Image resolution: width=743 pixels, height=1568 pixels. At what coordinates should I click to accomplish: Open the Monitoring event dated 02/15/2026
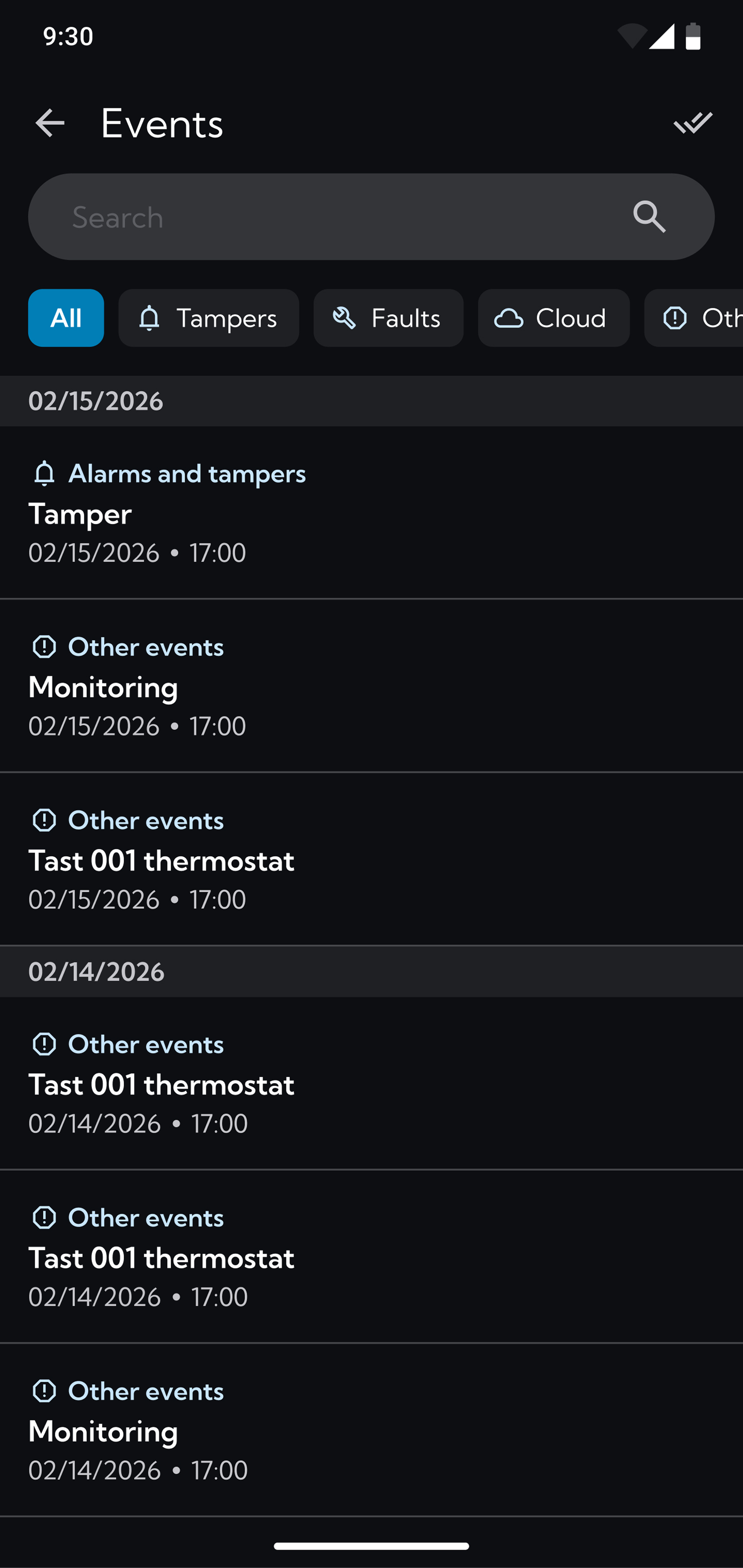[372, 687]
